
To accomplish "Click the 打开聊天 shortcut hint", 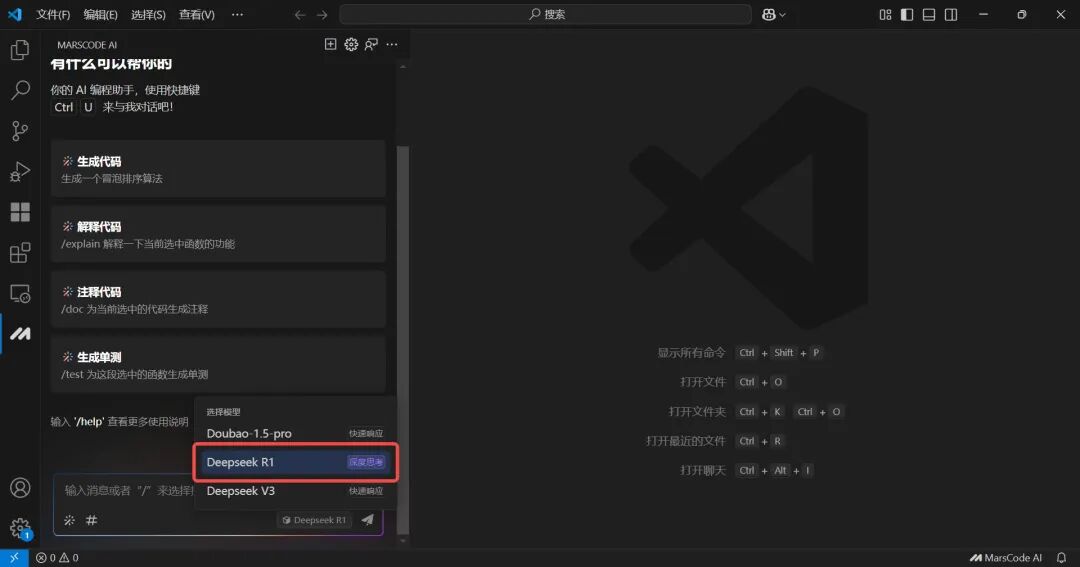I will (x=747, y=471).
